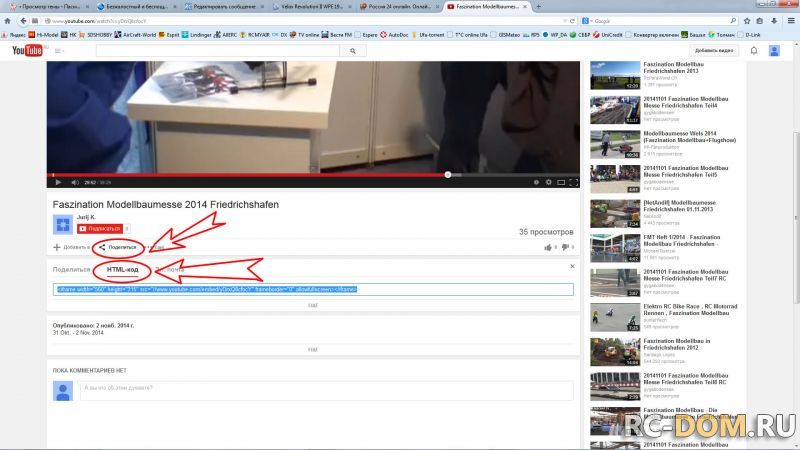This screenshot has width=800, height=450.
Task: Open the Hi-Model bookmark
Action: point(43,35)
